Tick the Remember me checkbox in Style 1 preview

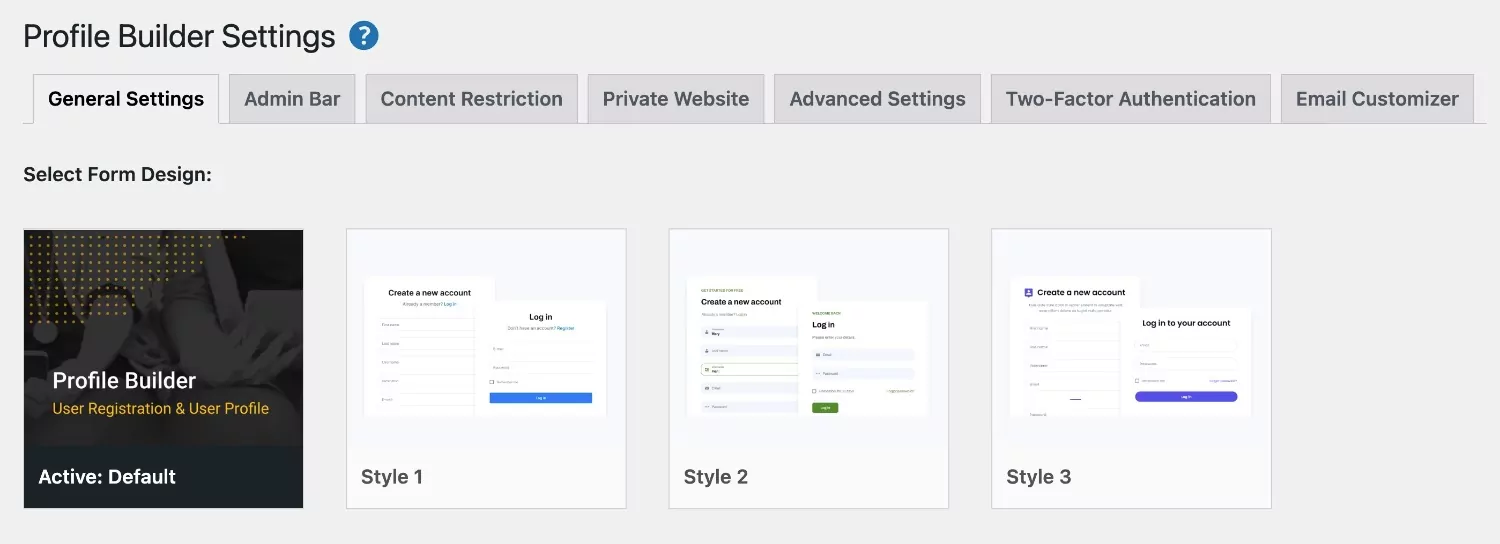pos(492,382)
